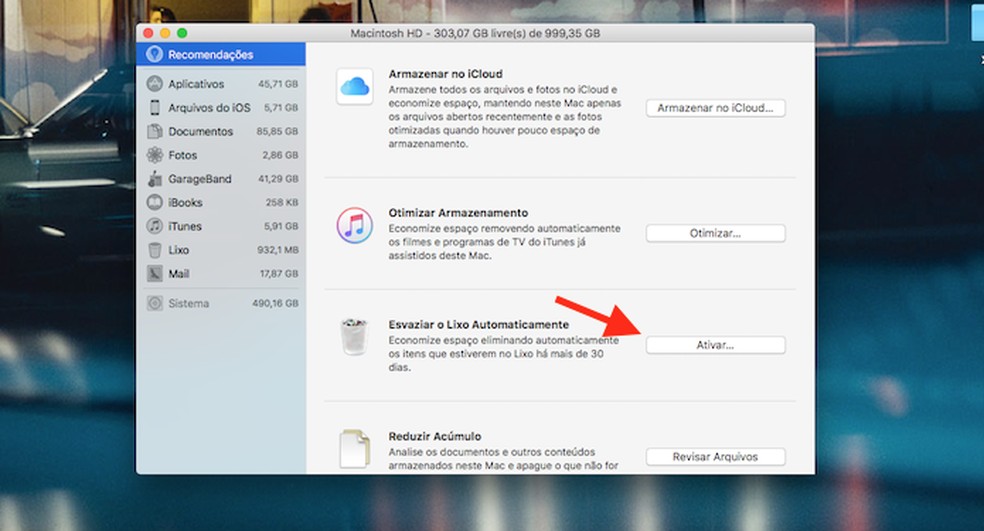Click the 5,71 GB iOS files size
984x531 pixels.
tap(281, 108)
